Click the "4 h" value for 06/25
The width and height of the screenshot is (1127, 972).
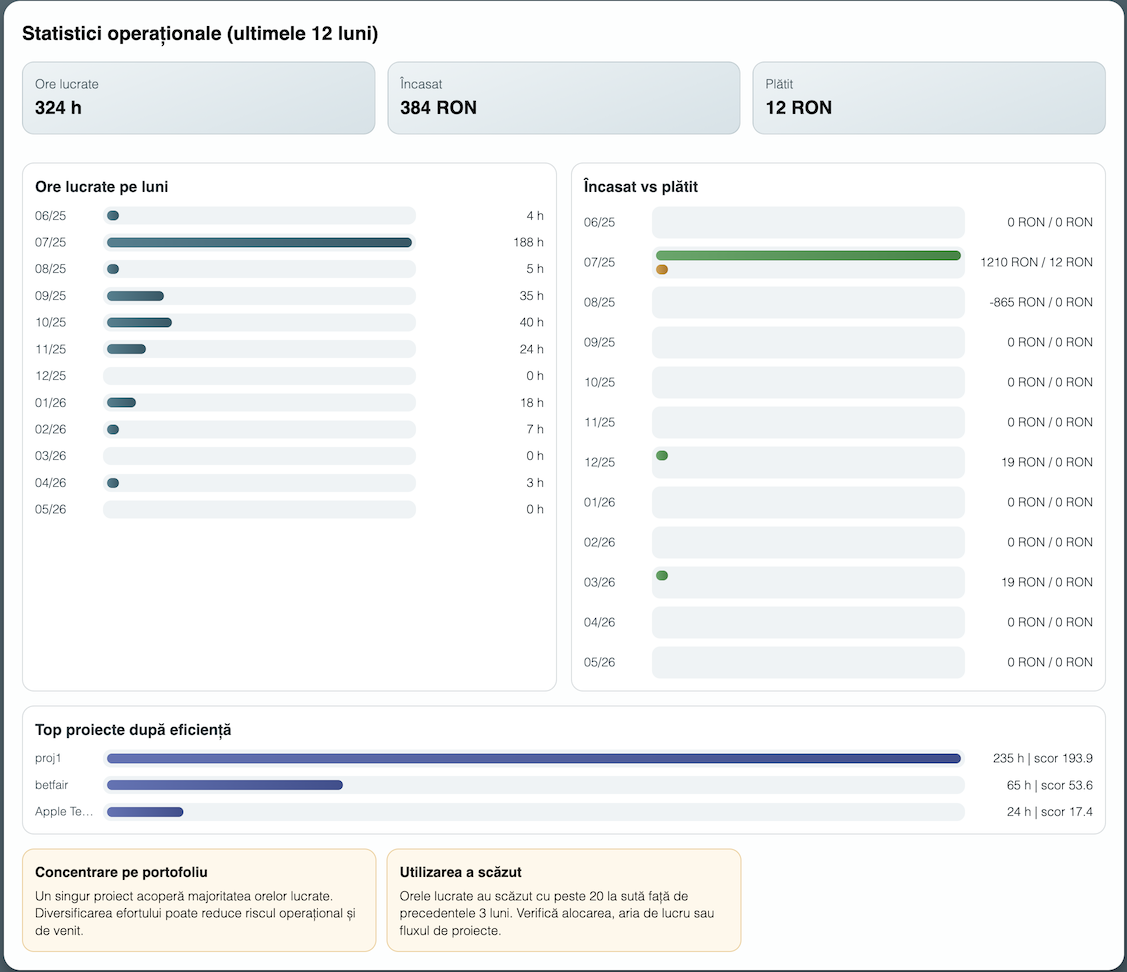pos(535,216)
